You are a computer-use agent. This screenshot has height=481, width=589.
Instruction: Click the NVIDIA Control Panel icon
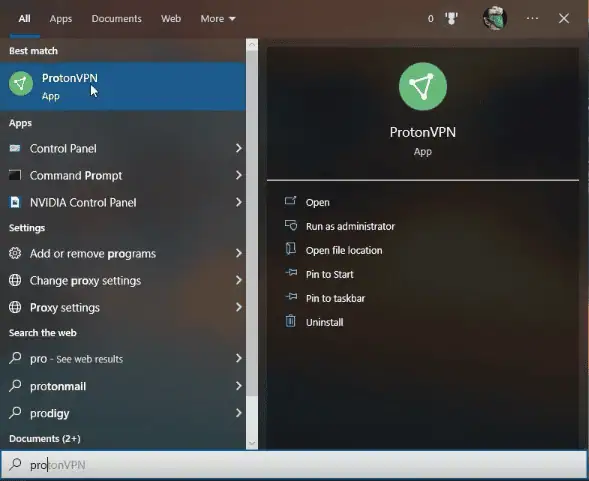pos(15,202)
